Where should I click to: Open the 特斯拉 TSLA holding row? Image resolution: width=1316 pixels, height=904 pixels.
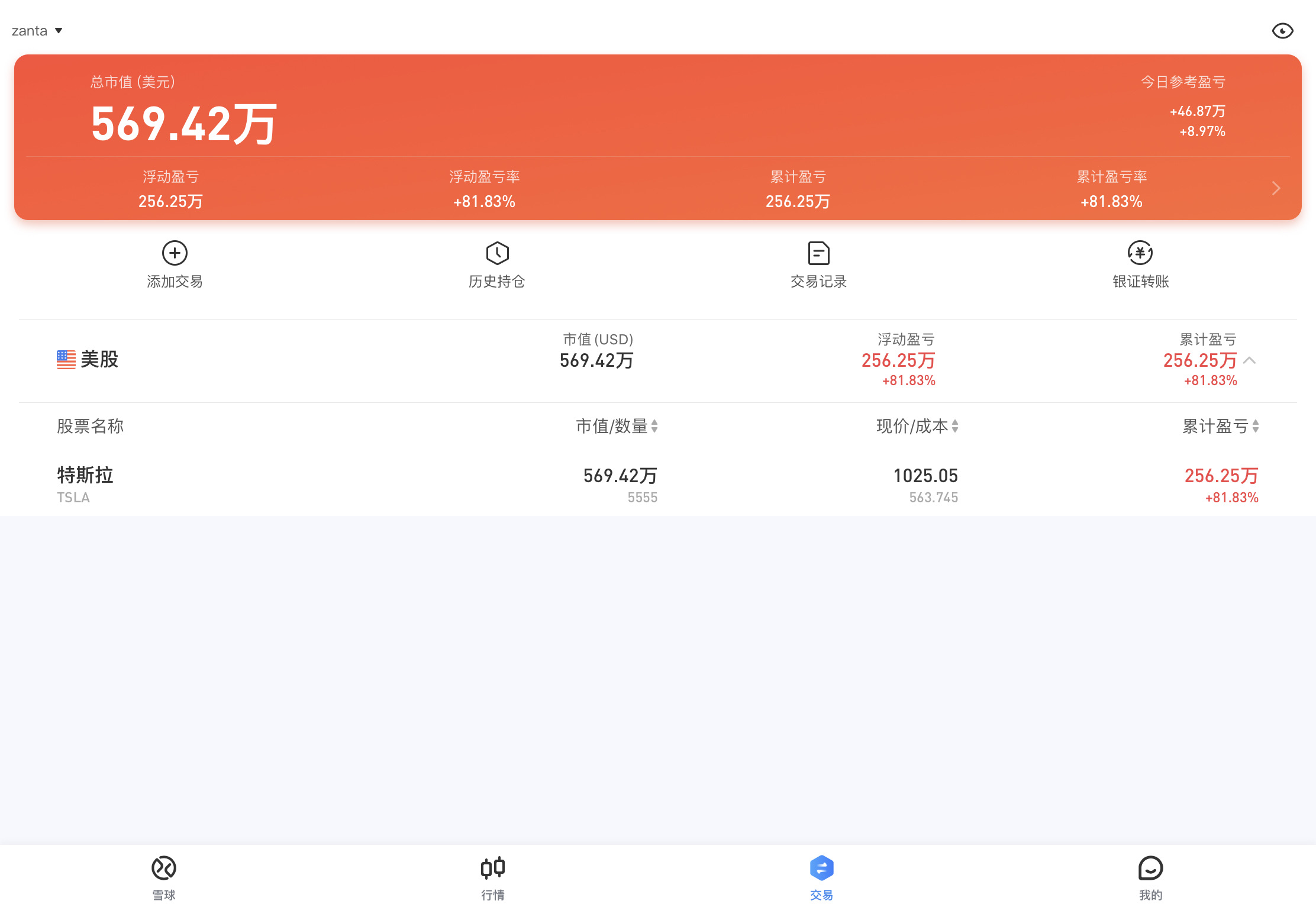(86, 484)
